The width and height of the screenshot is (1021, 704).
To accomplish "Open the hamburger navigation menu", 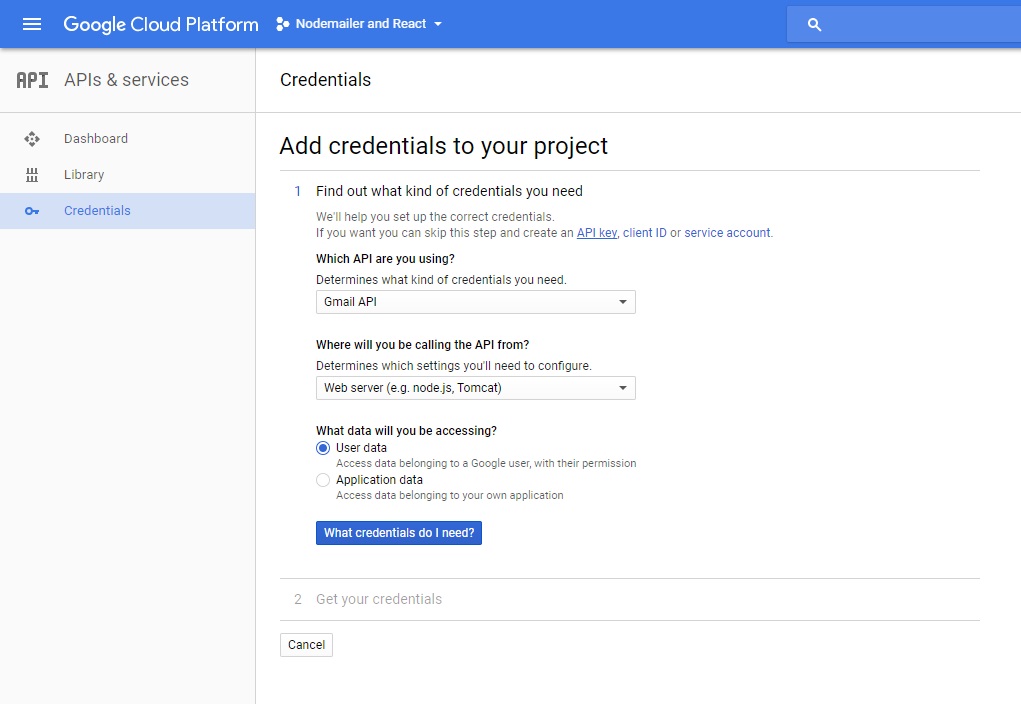I will (x=32, y=24).
